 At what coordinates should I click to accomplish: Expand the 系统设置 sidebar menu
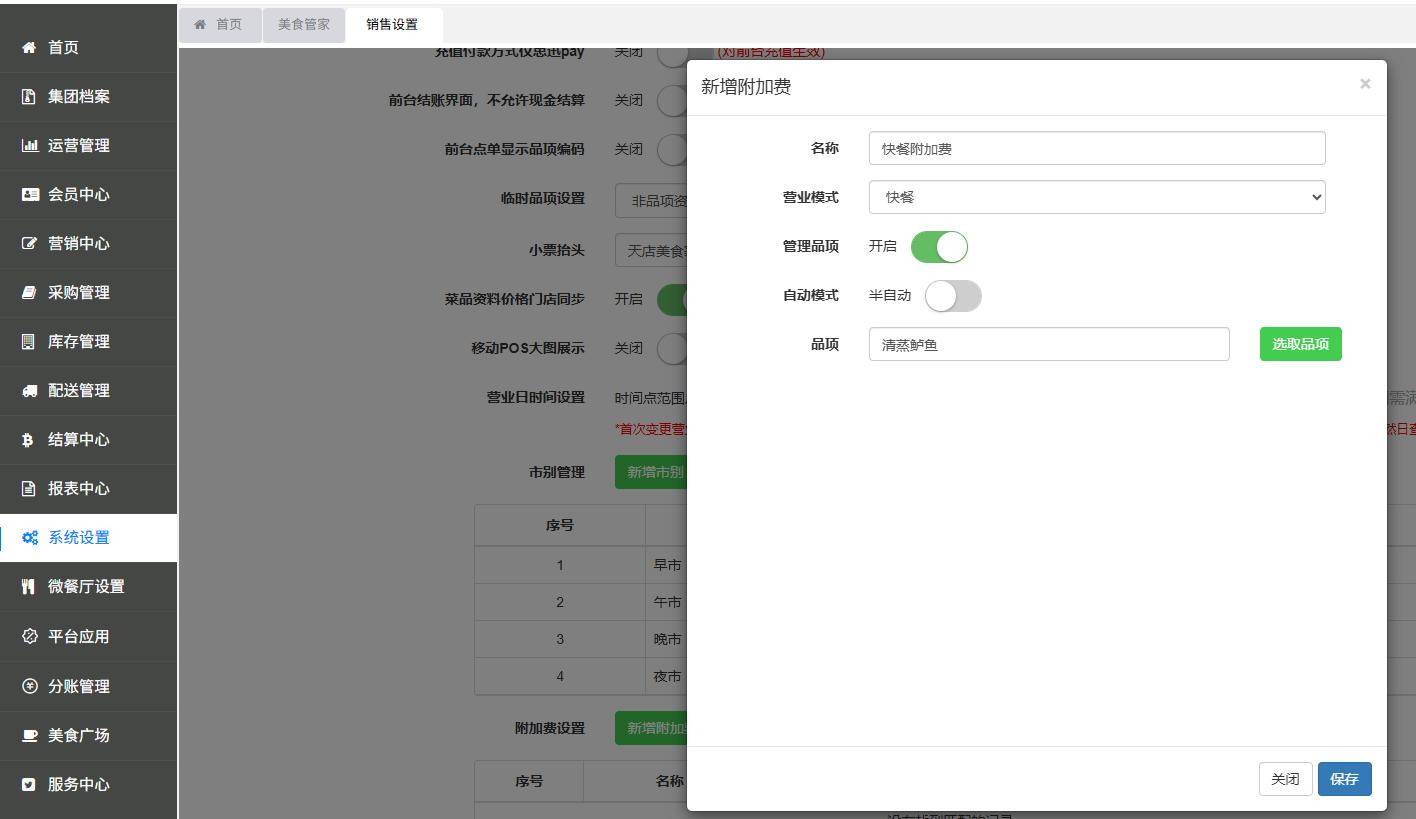89,537
